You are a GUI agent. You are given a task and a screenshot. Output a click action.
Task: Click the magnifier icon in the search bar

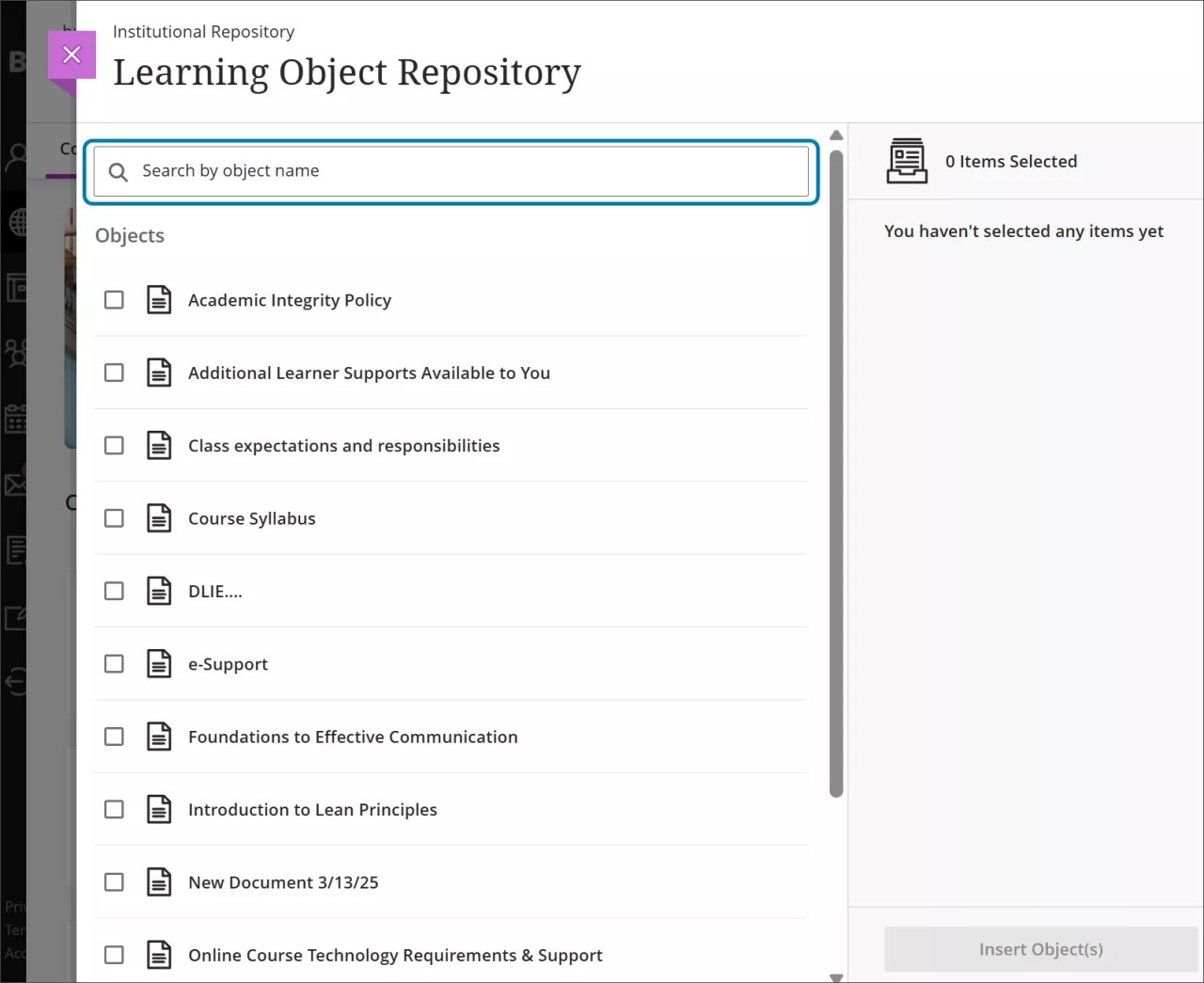(x=118, y=171)
